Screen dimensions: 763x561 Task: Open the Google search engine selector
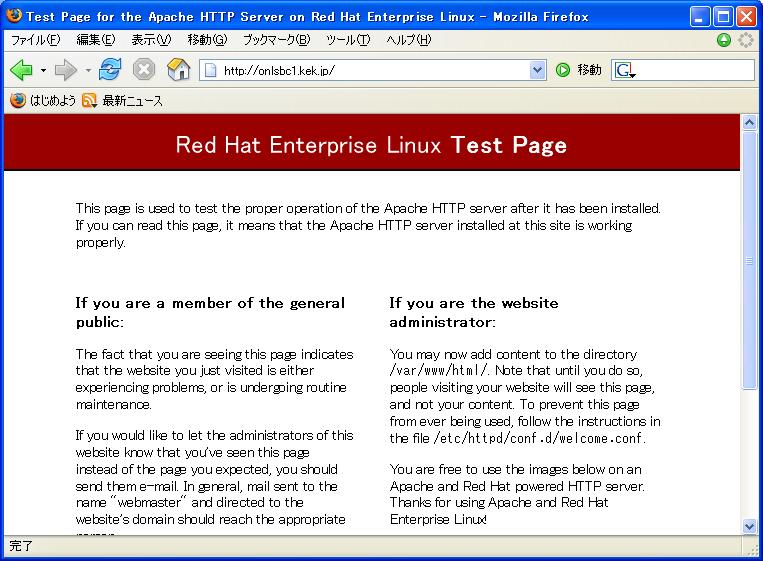[625, 71]
